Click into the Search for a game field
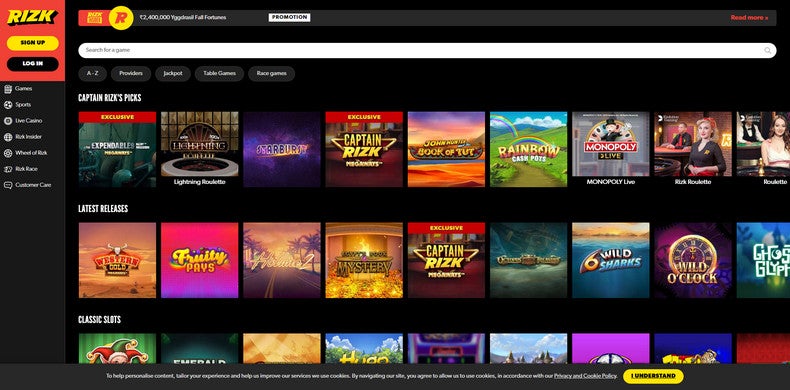 (427, 50)
